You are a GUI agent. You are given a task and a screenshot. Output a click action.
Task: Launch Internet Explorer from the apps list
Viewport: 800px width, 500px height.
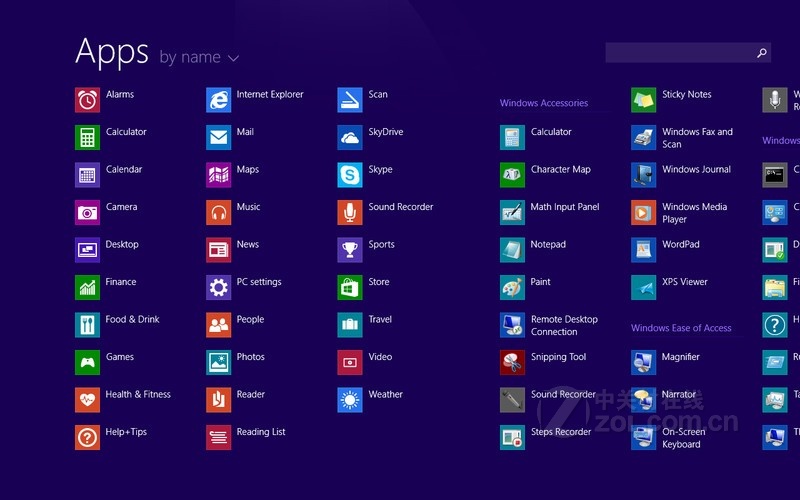[x=218, y=100]
